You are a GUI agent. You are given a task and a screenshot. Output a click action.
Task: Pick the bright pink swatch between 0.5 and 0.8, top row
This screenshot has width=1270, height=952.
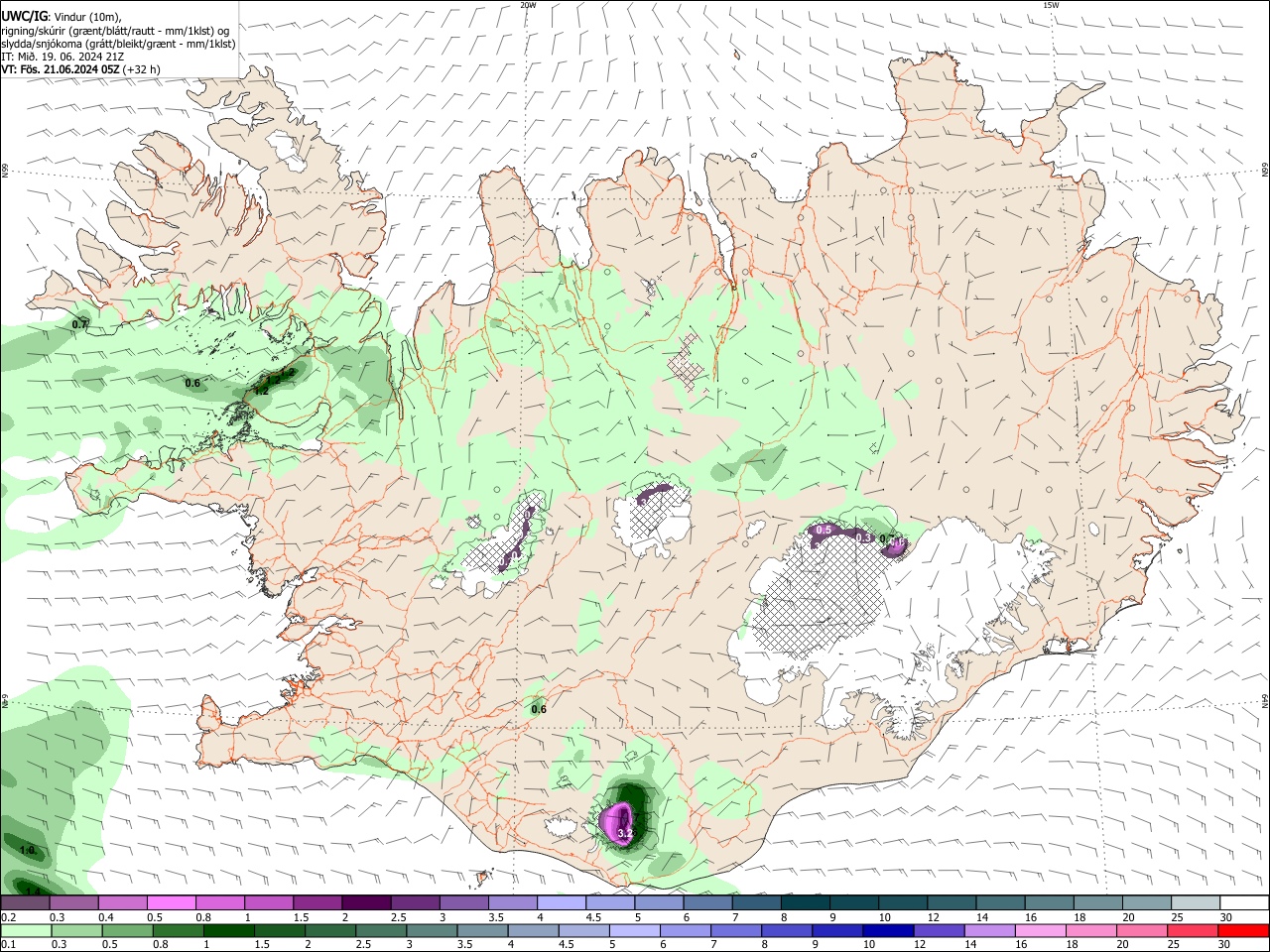pos(171,903)
